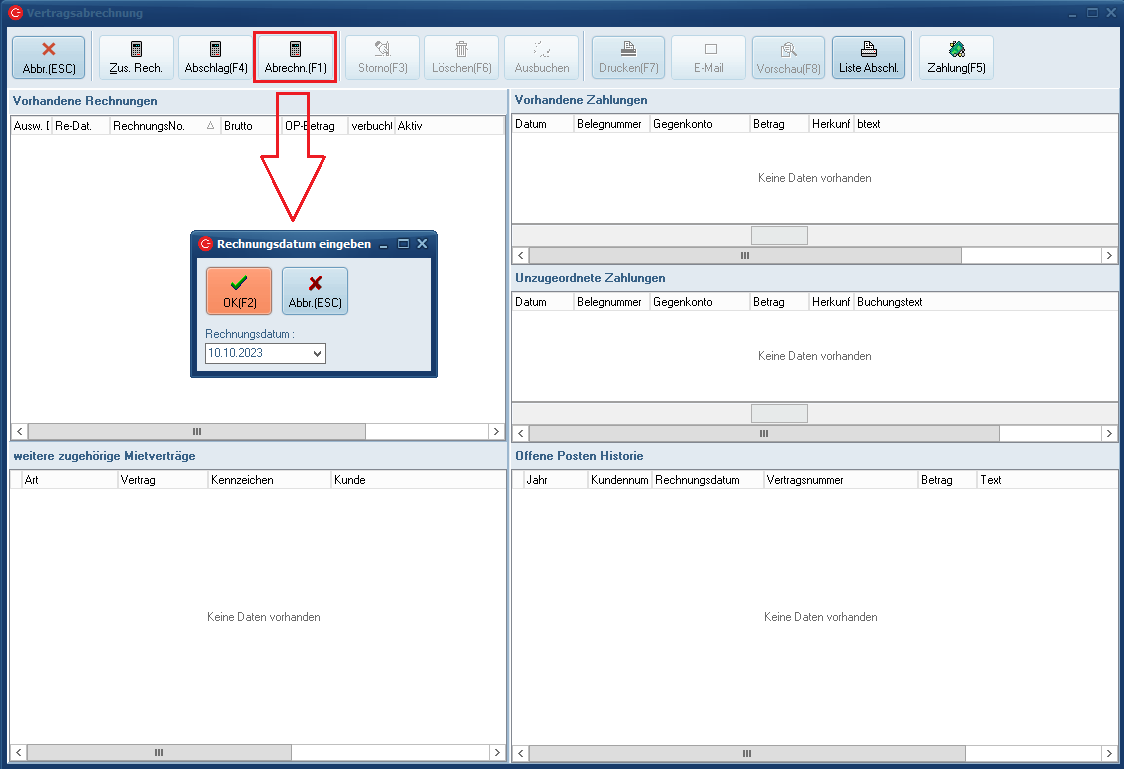Open Liste Abschl. printer button
1124x769 pixels.
click(868, 57)
